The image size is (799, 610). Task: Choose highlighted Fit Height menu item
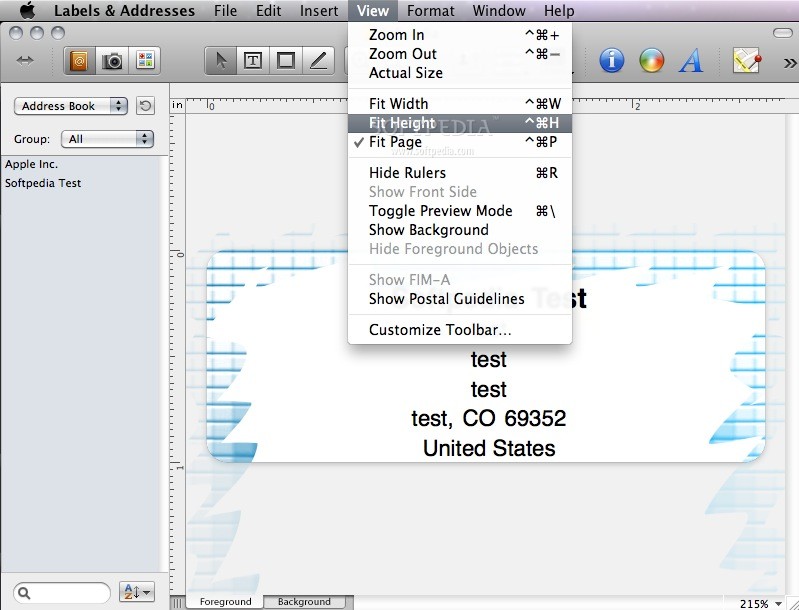[x=460, y=123]
